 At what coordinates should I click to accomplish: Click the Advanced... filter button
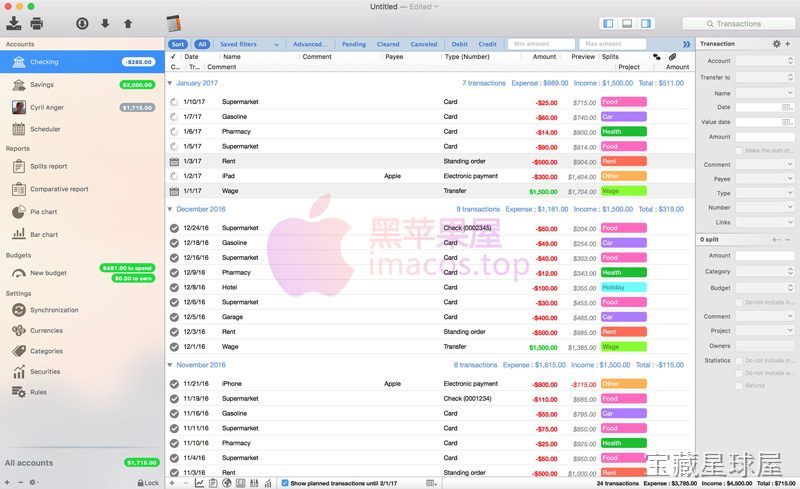310,44
